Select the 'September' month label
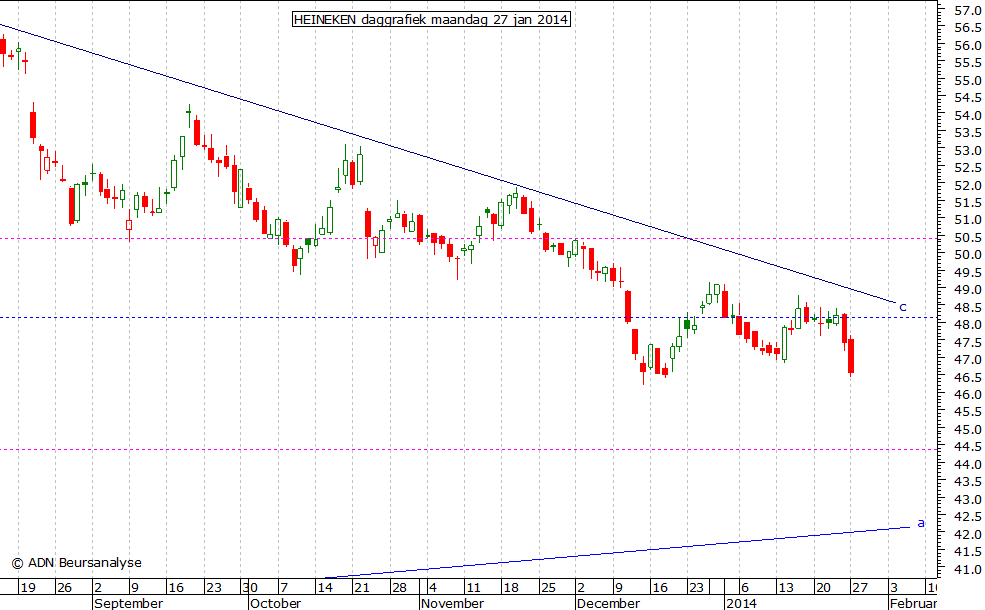This screenshot has width=985, height=610. coord(128,603)
